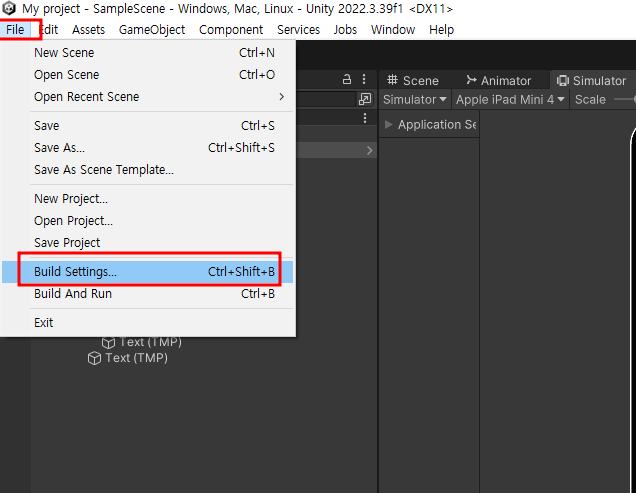Open the Jobs menu
This screenshot has height=493, width=636.
pyautogui.click(x=345, y=30)
